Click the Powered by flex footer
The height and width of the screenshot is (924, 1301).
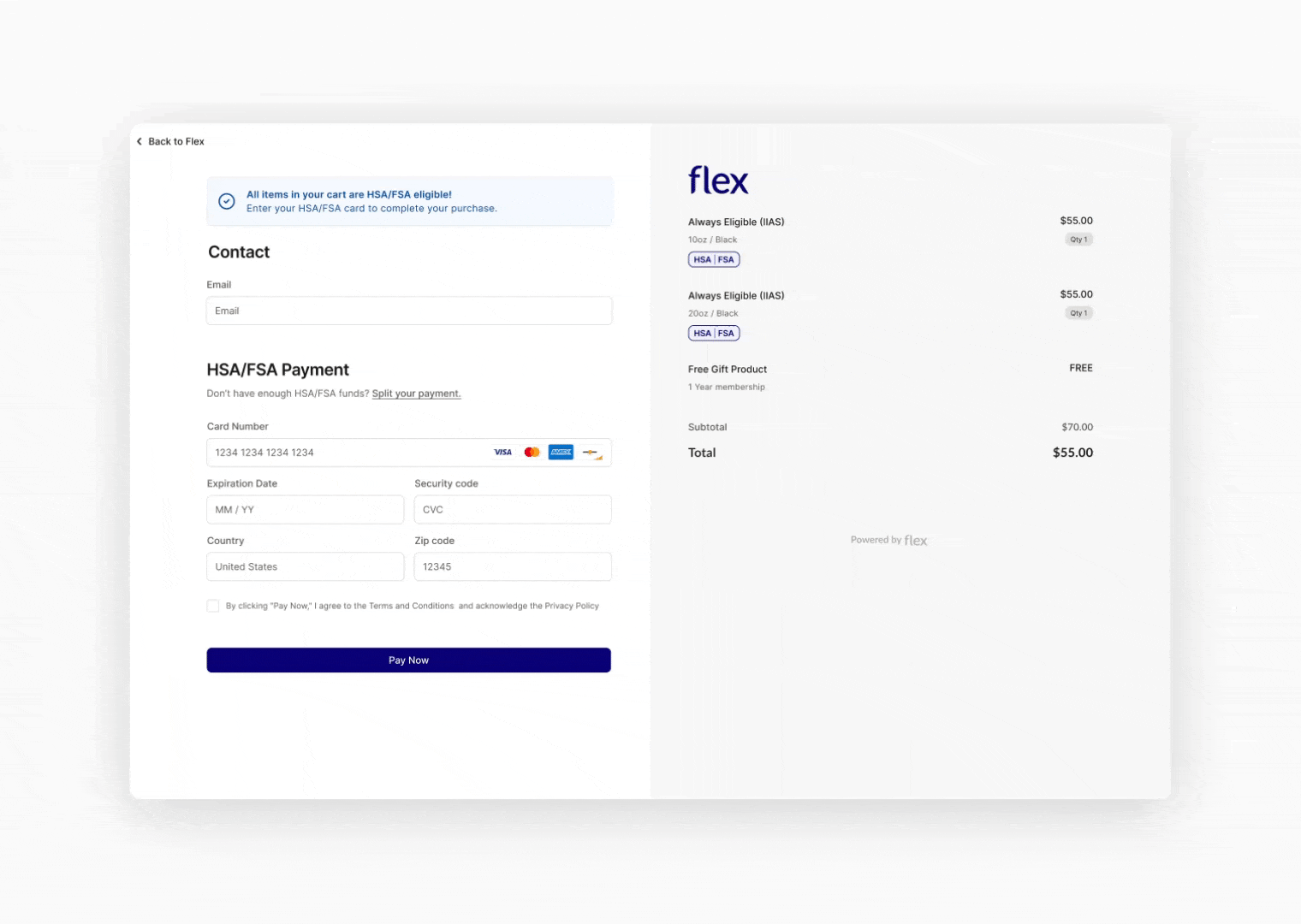point(888,540)
